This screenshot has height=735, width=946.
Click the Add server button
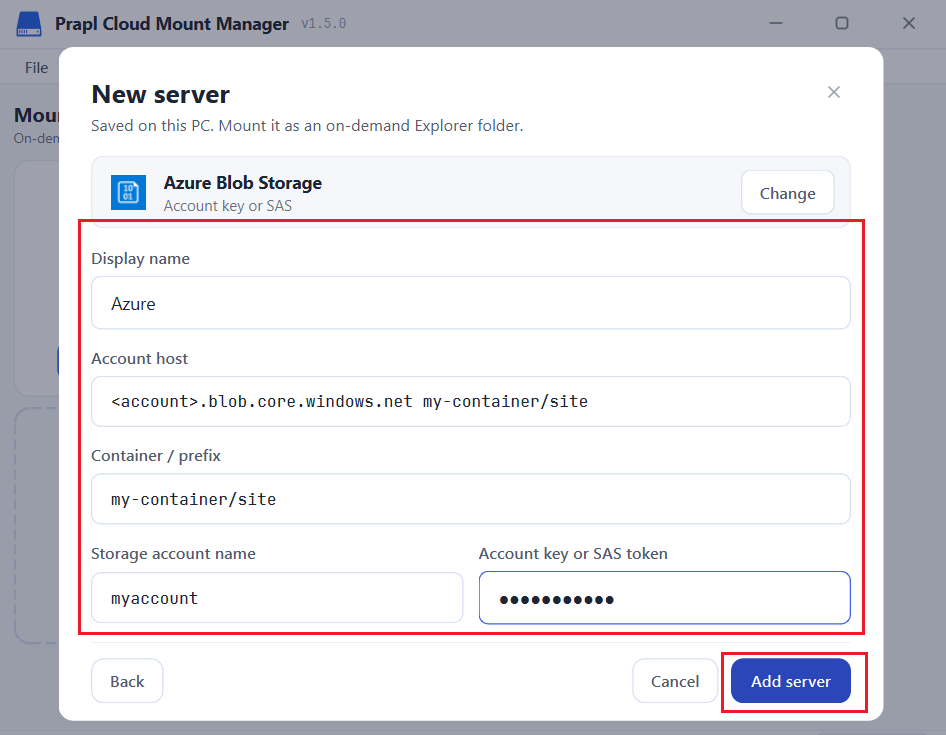point(790,681)
